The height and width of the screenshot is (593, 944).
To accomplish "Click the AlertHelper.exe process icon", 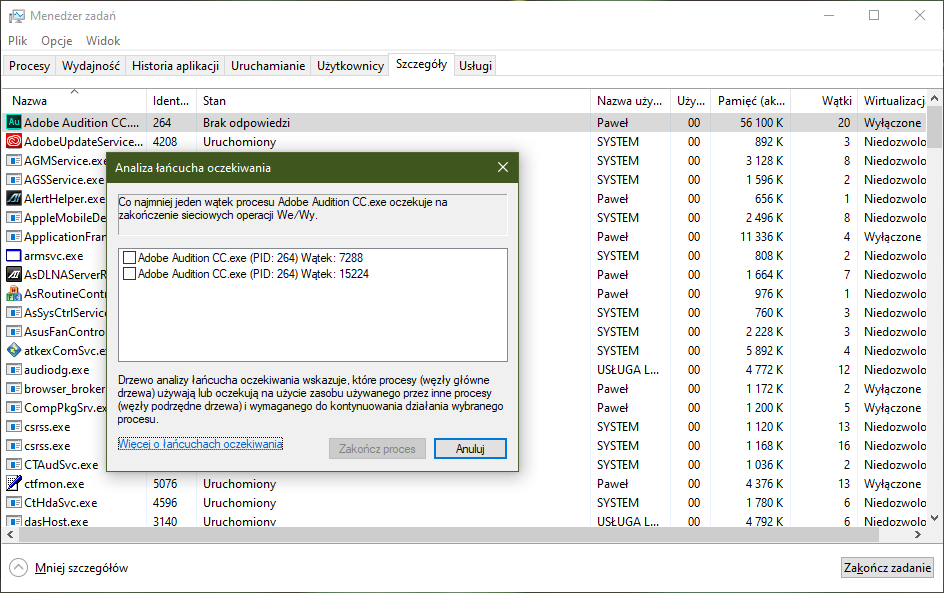I will pyautogui.click(x=14, y=198).
